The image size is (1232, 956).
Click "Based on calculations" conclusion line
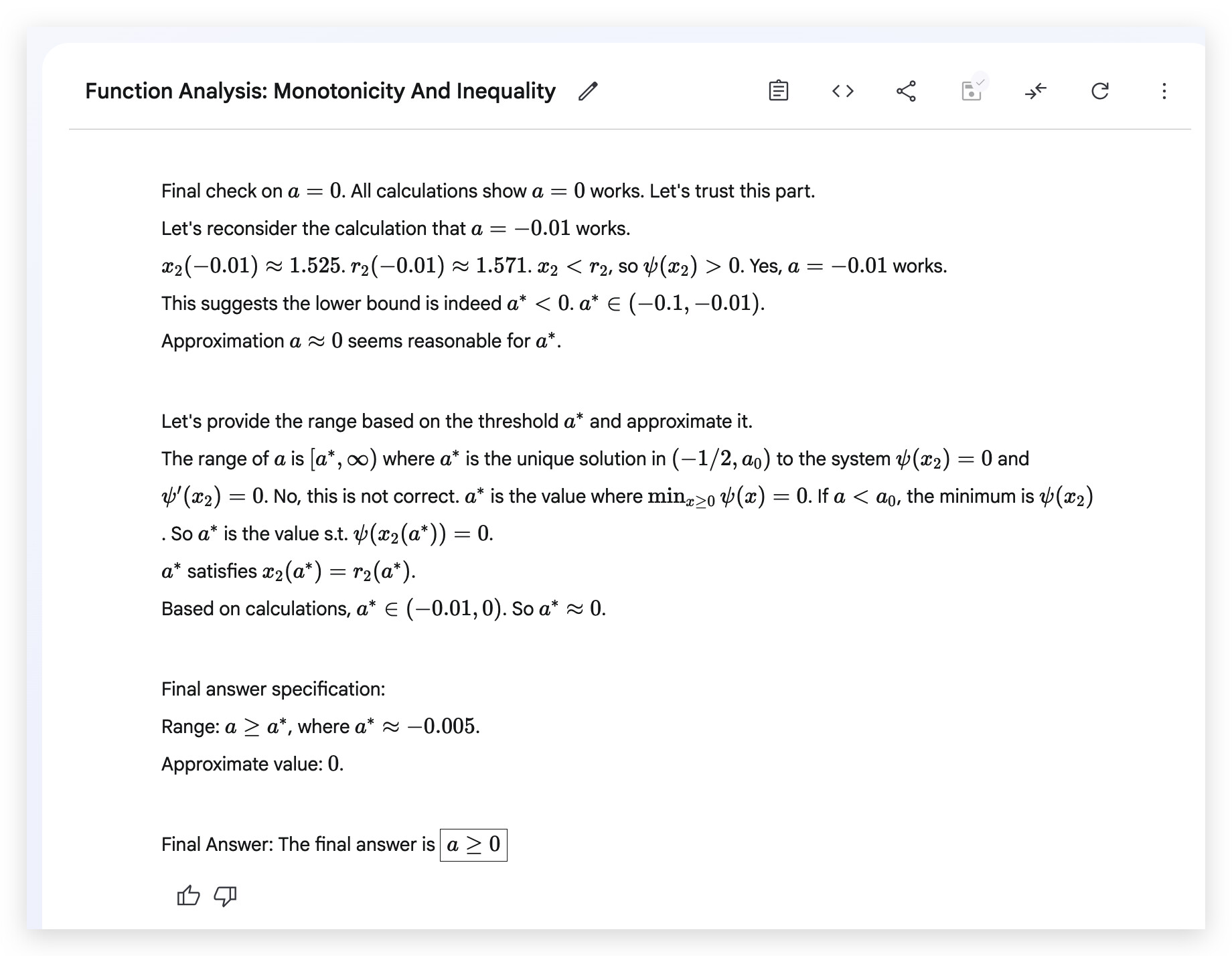pyautogui.click(x=384, y=609)
